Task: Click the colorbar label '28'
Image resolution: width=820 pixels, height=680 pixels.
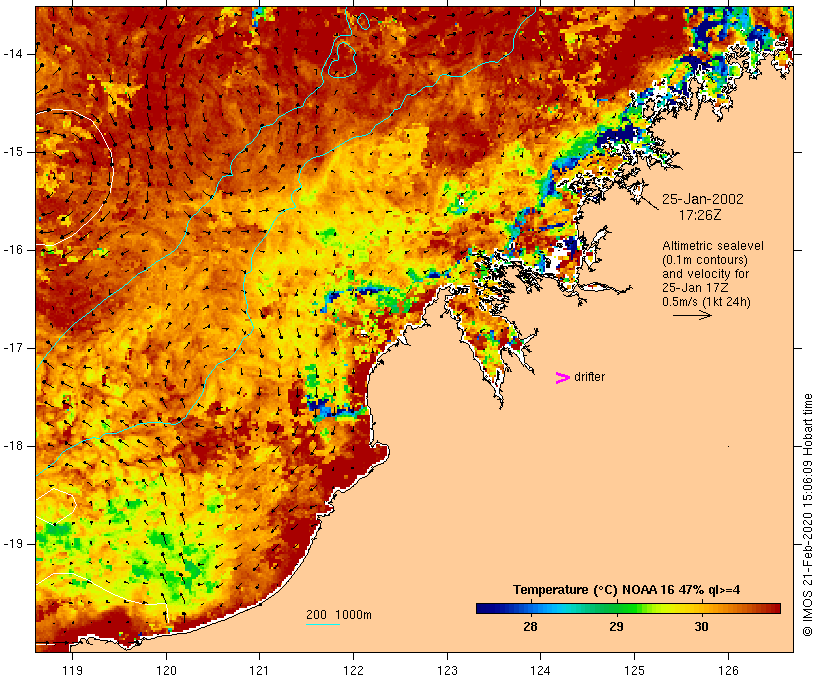Action: pos(530,627)
